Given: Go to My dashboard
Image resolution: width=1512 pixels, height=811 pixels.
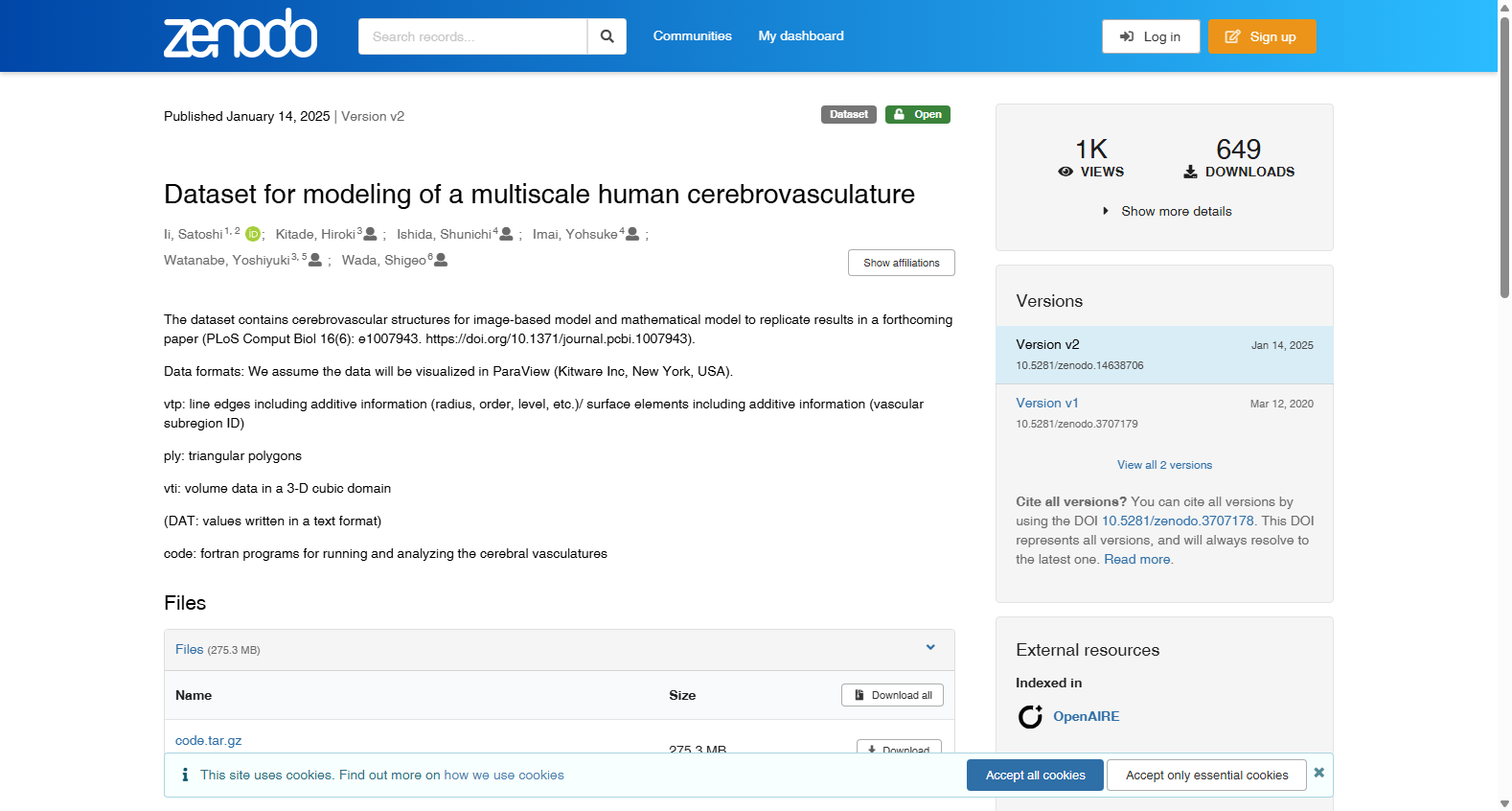Looking at the screenshot, I should [x=801, y=35].
